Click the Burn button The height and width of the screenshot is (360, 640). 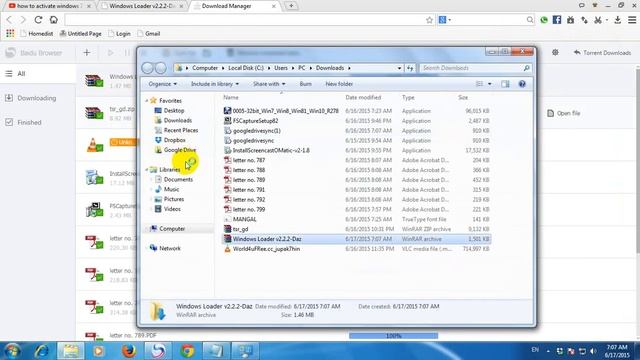(x=305, y=84)
